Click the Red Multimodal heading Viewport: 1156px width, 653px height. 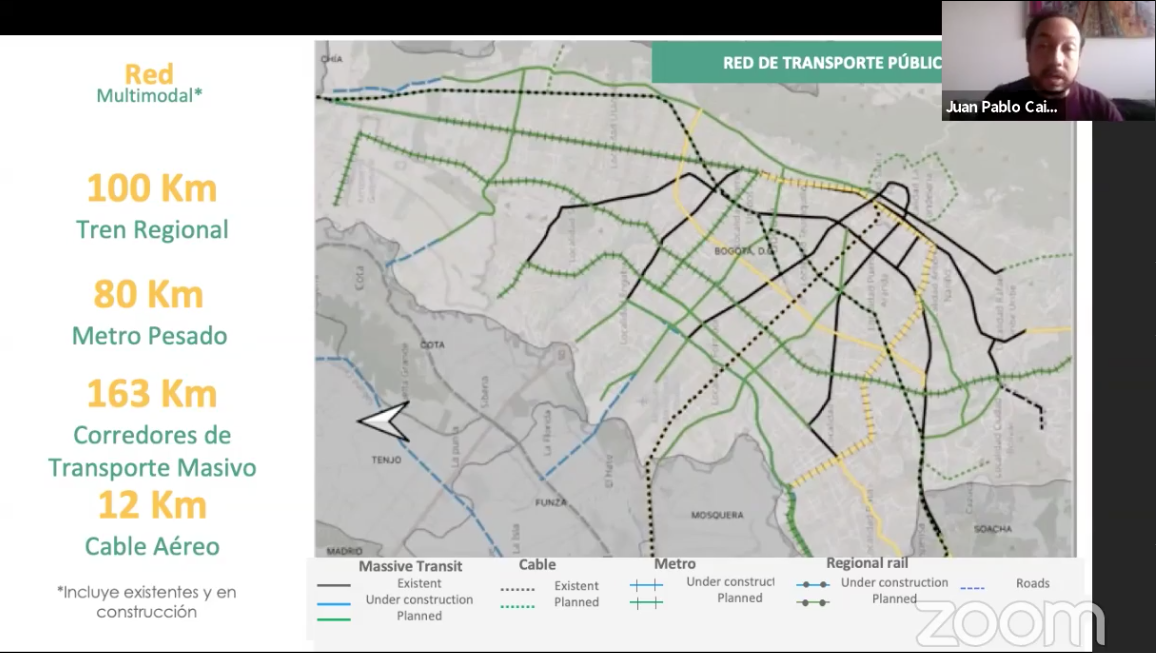[x=149, y=83]
